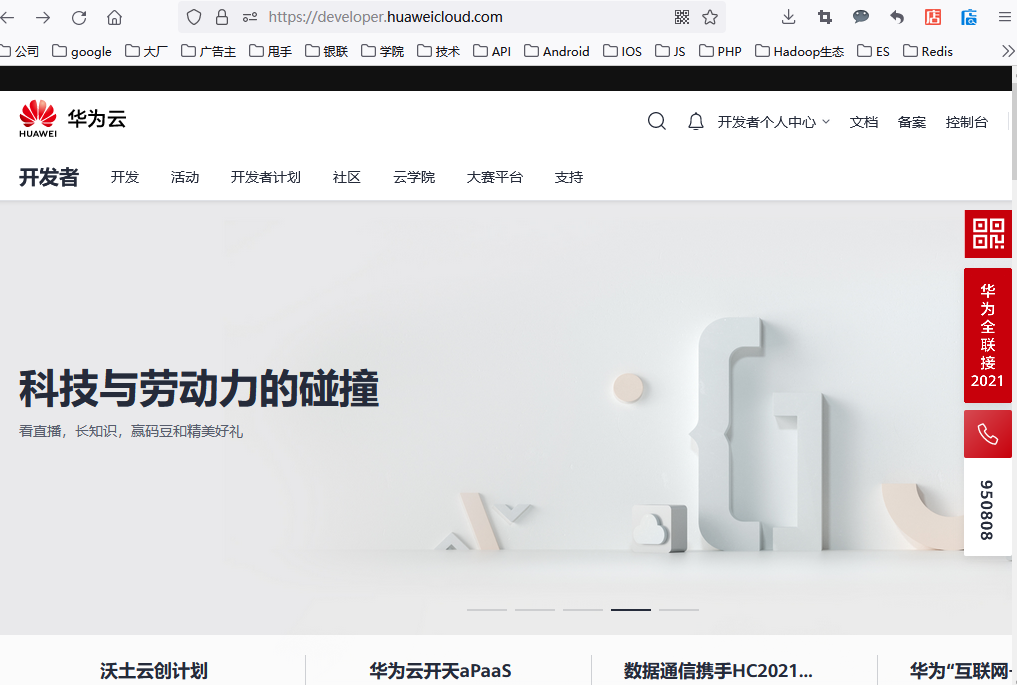Reload the page with the refresh icon
Viewport: 1017px width, 685px height.
click(x=78, y=18)
